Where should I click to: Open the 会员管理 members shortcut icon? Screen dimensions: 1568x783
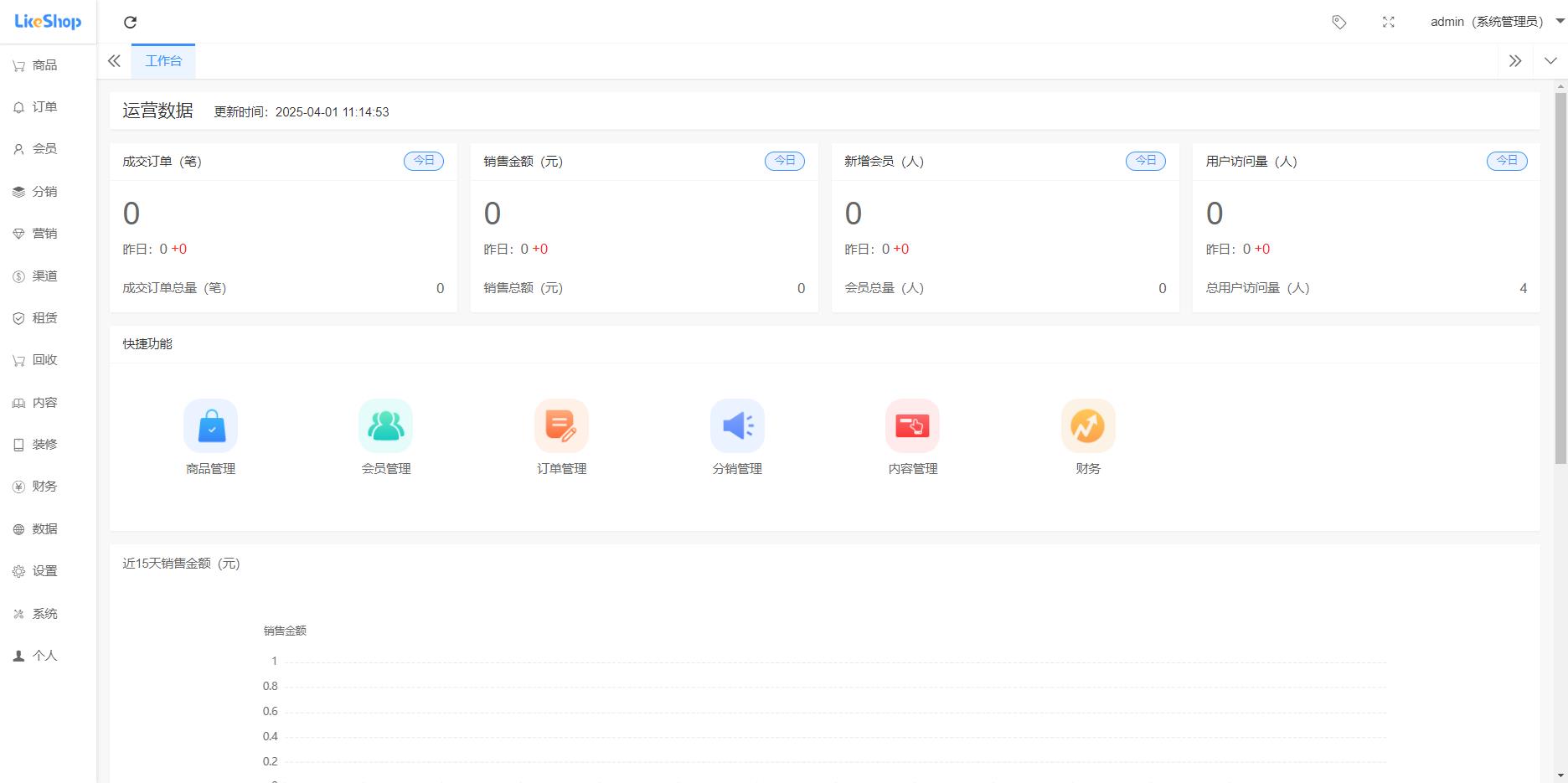385,426
